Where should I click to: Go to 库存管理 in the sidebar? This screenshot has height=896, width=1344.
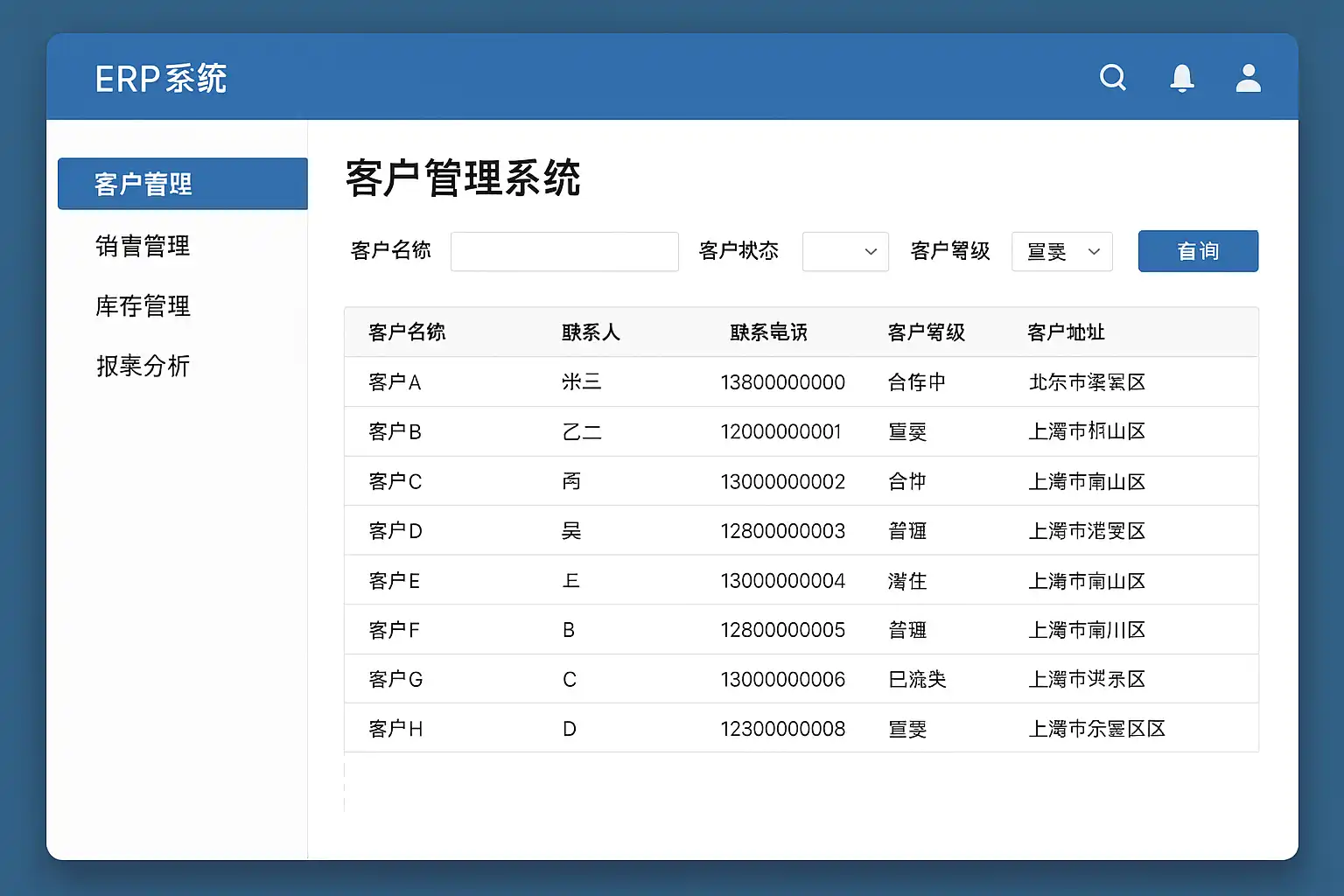pyautogui.click(x=143, y=306)
